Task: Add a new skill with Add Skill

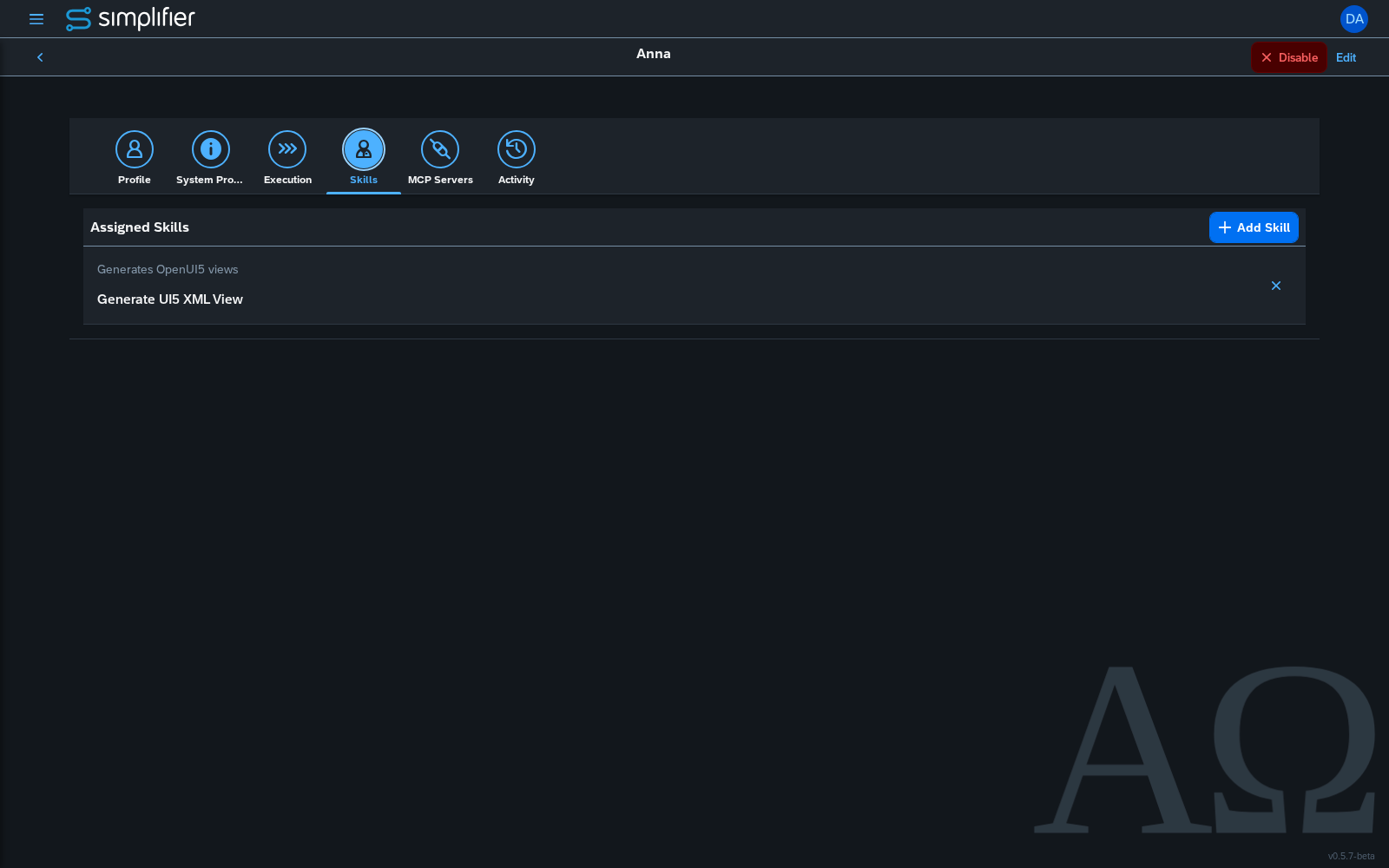Action: pos(1254,227)
